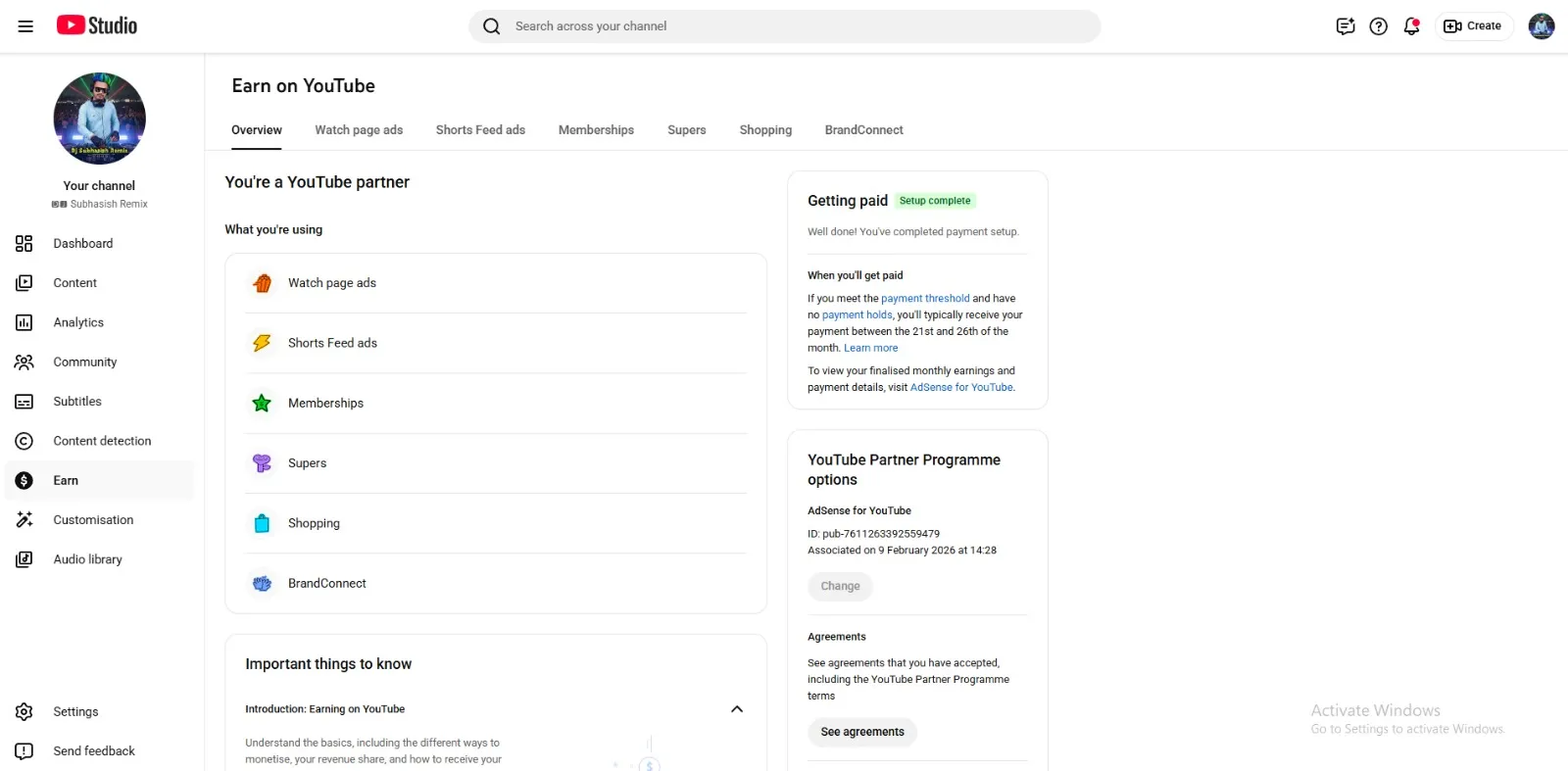
Task: Click the Audio library icon
Action: (x=24, y=559)
